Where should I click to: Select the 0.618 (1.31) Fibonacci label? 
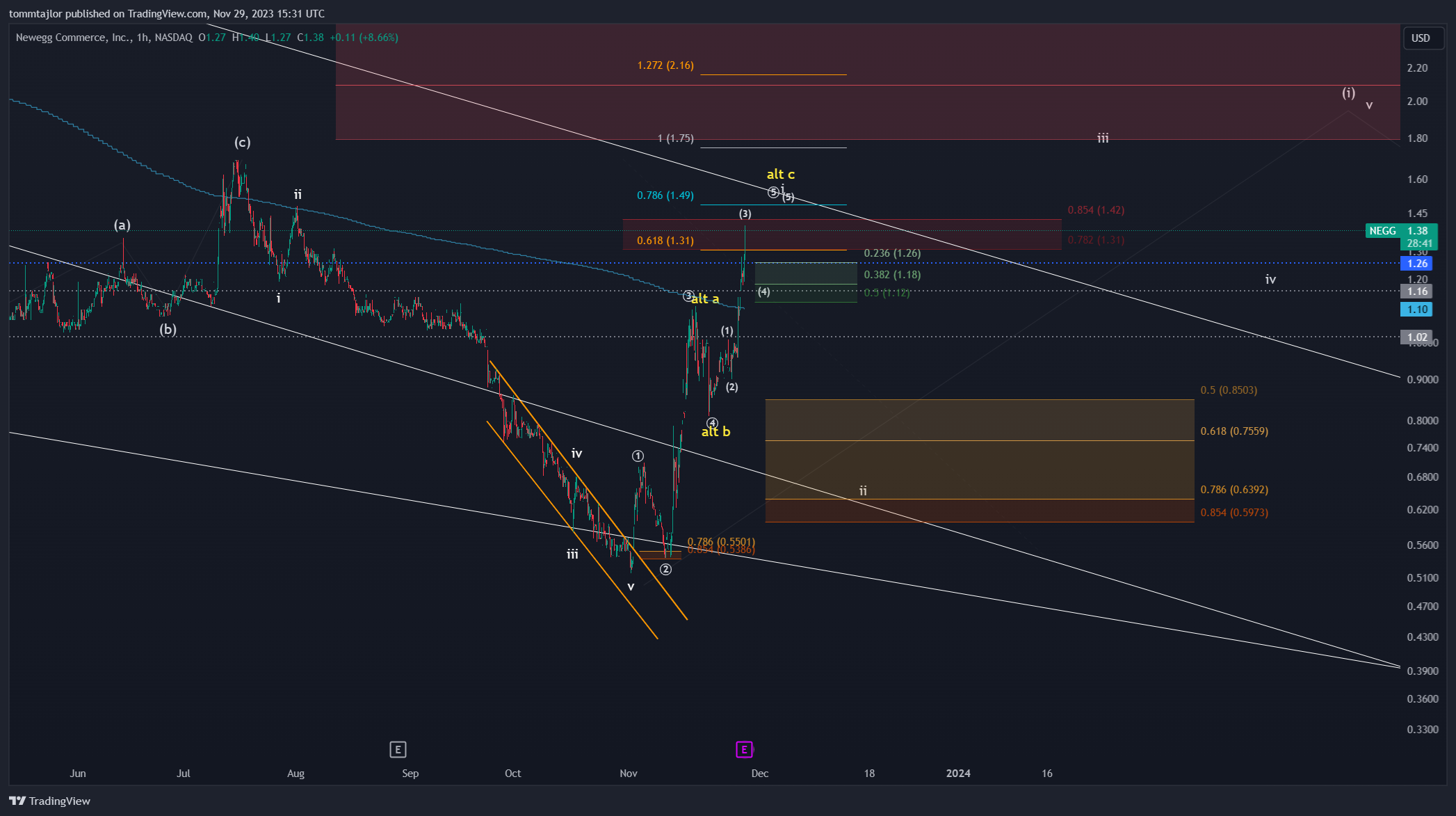click(665, 241)
